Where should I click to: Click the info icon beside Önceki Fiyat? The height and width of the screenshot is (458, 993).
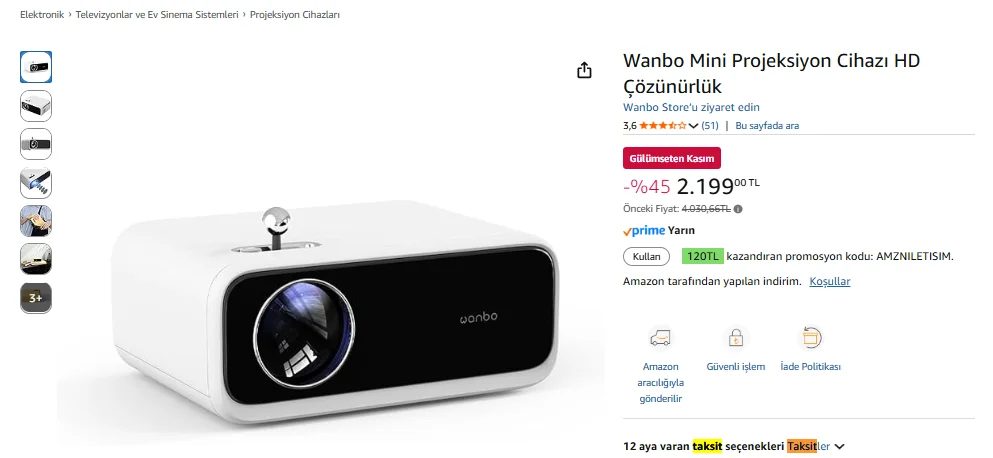[738, 209]
